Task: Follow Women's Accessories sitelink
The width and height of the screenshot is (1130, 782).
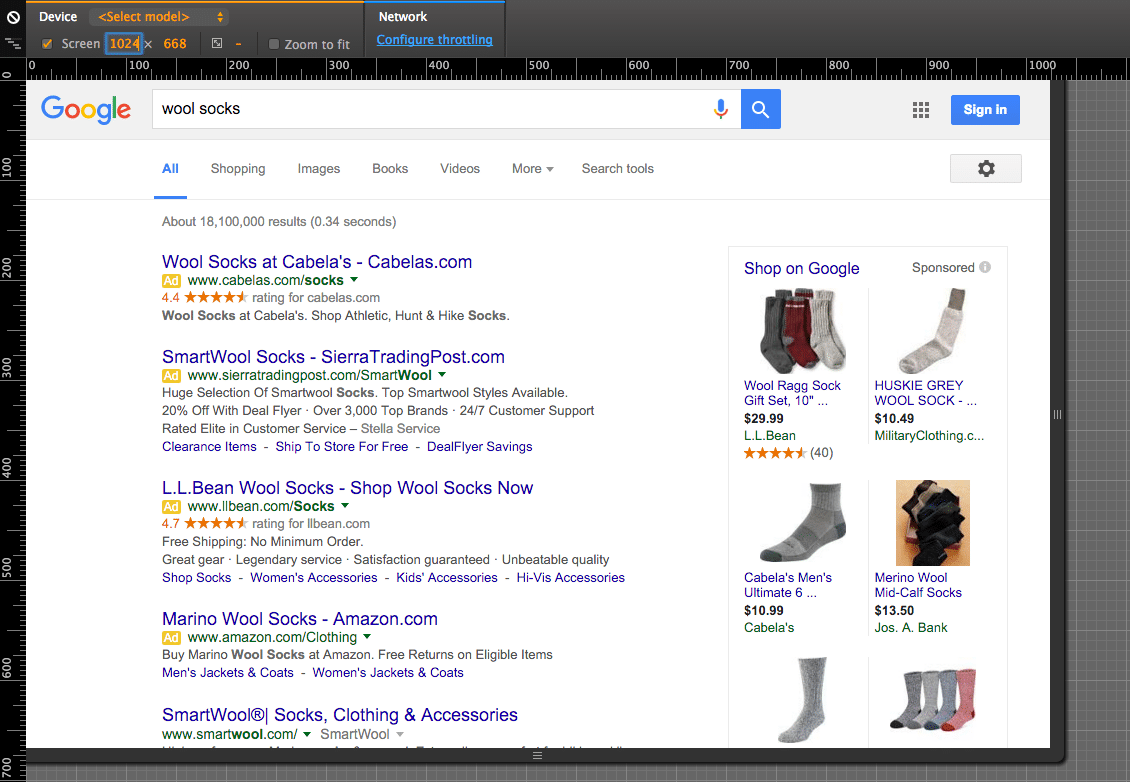Action: (x=313, y=578)
